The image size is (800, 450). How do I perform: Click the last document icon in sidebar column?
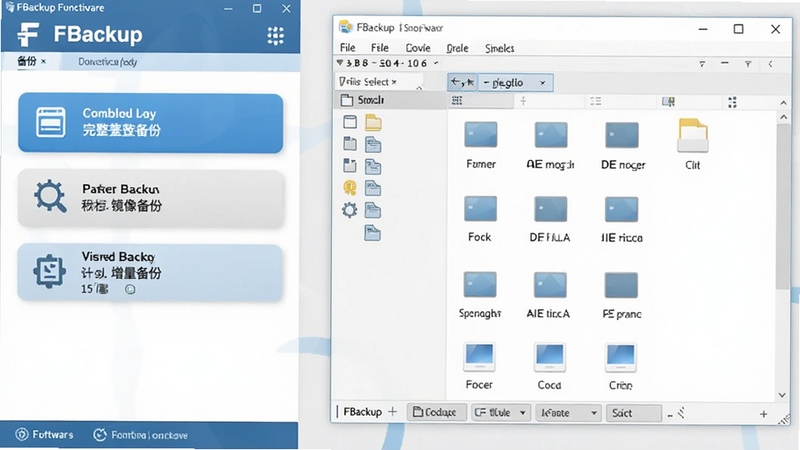pos(372,233)
